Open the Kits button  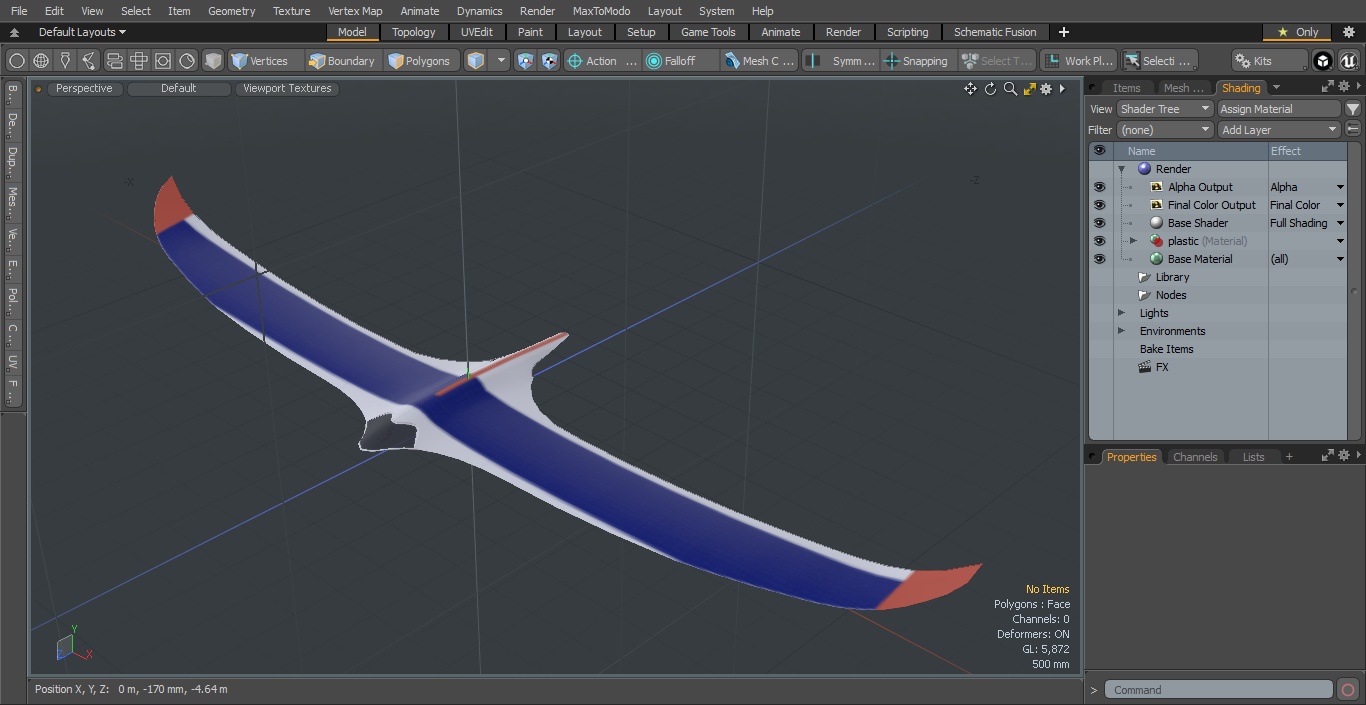(x=1269, y=61)
